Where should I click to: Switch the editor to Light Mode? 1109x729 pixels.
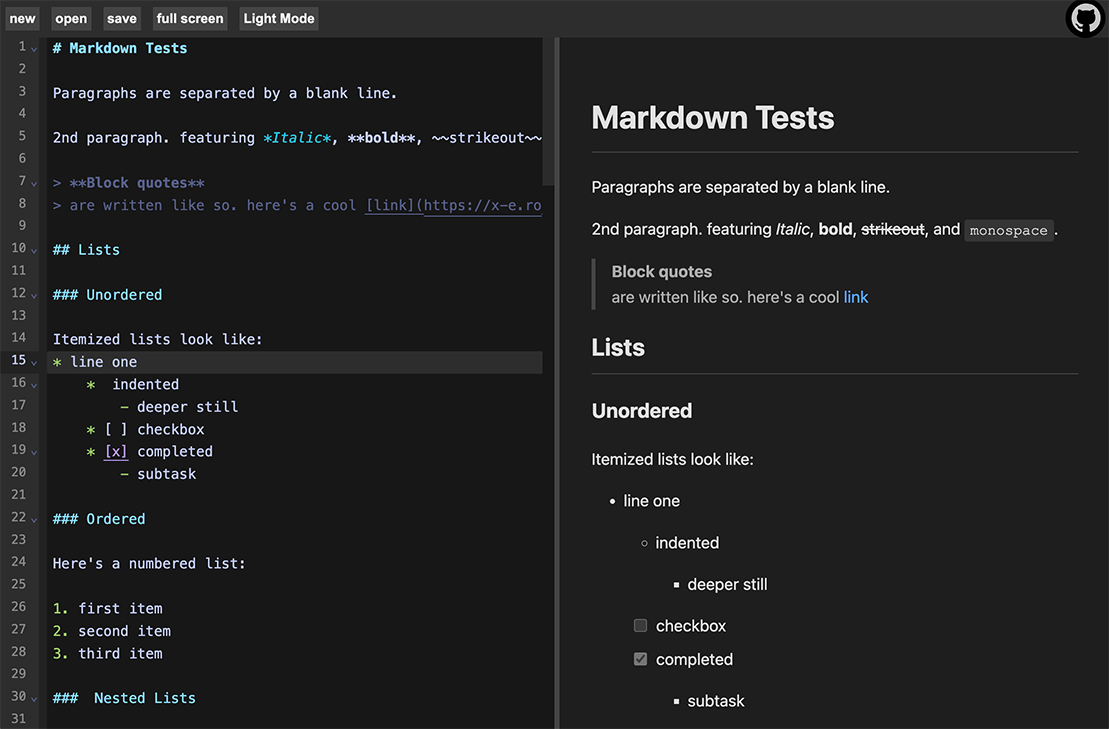(x=278, y=17)
